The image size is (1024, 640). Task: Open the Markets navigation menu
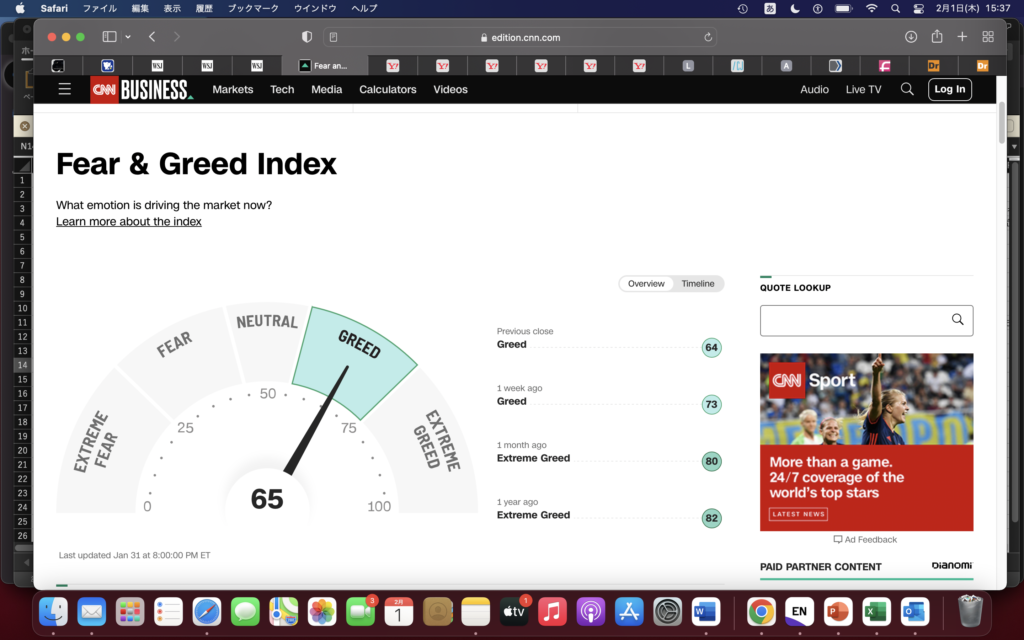tap(233, 89)
